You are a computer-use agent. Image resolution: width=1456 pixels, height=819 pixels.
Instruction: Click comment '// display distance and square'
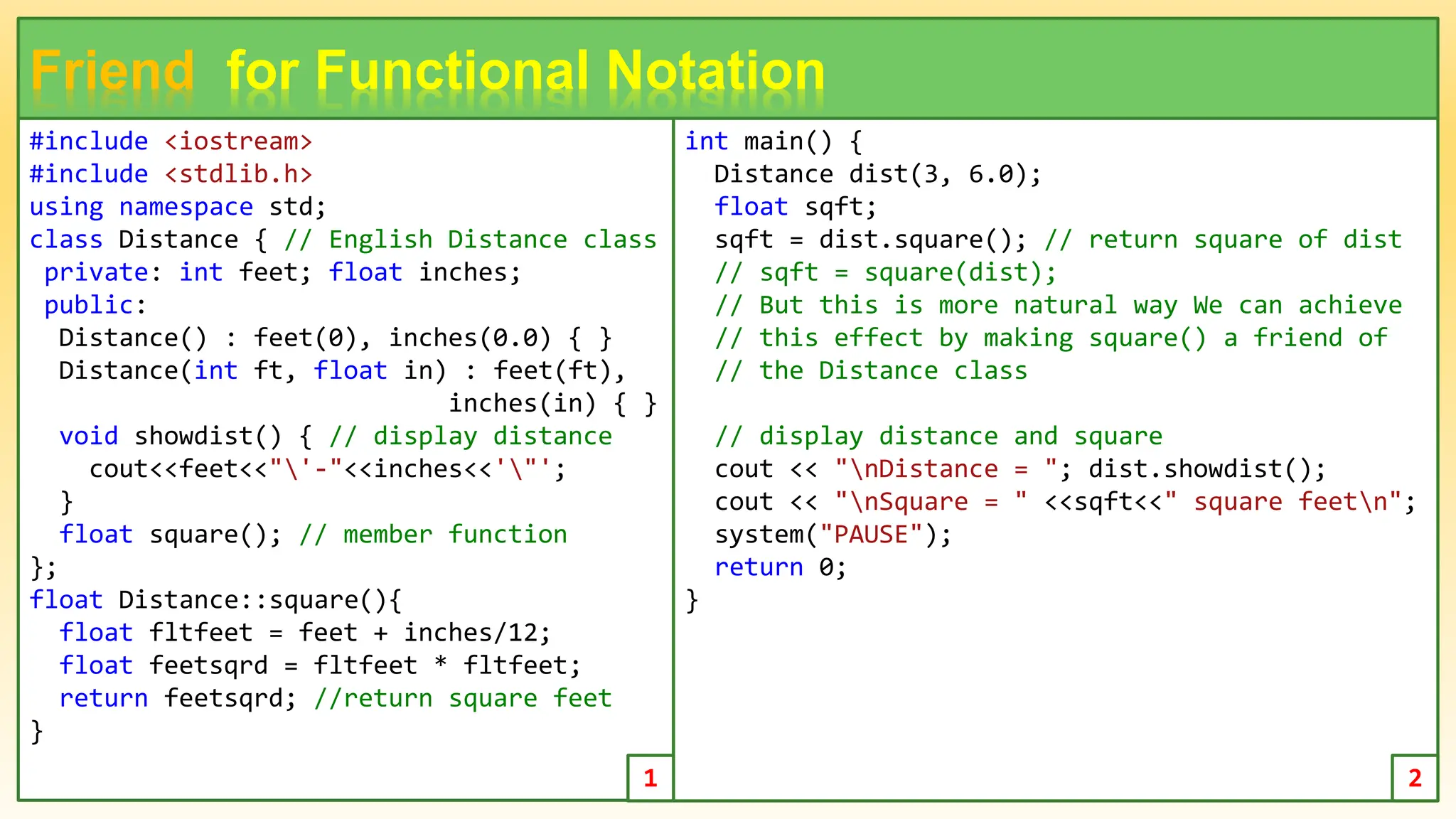(938, 436)
